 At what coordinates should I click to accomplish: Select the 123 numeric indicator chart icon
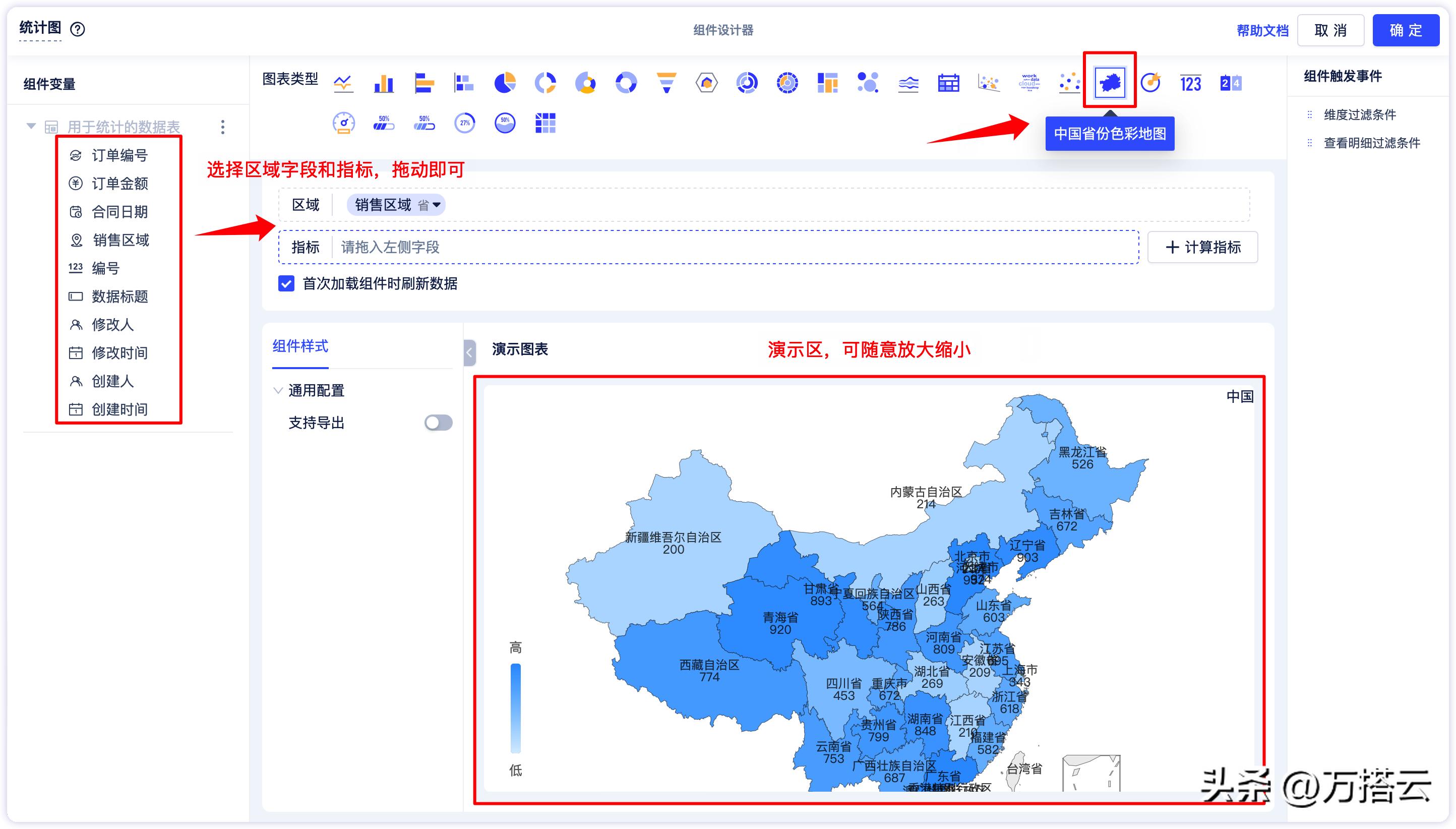[1190, 83]
